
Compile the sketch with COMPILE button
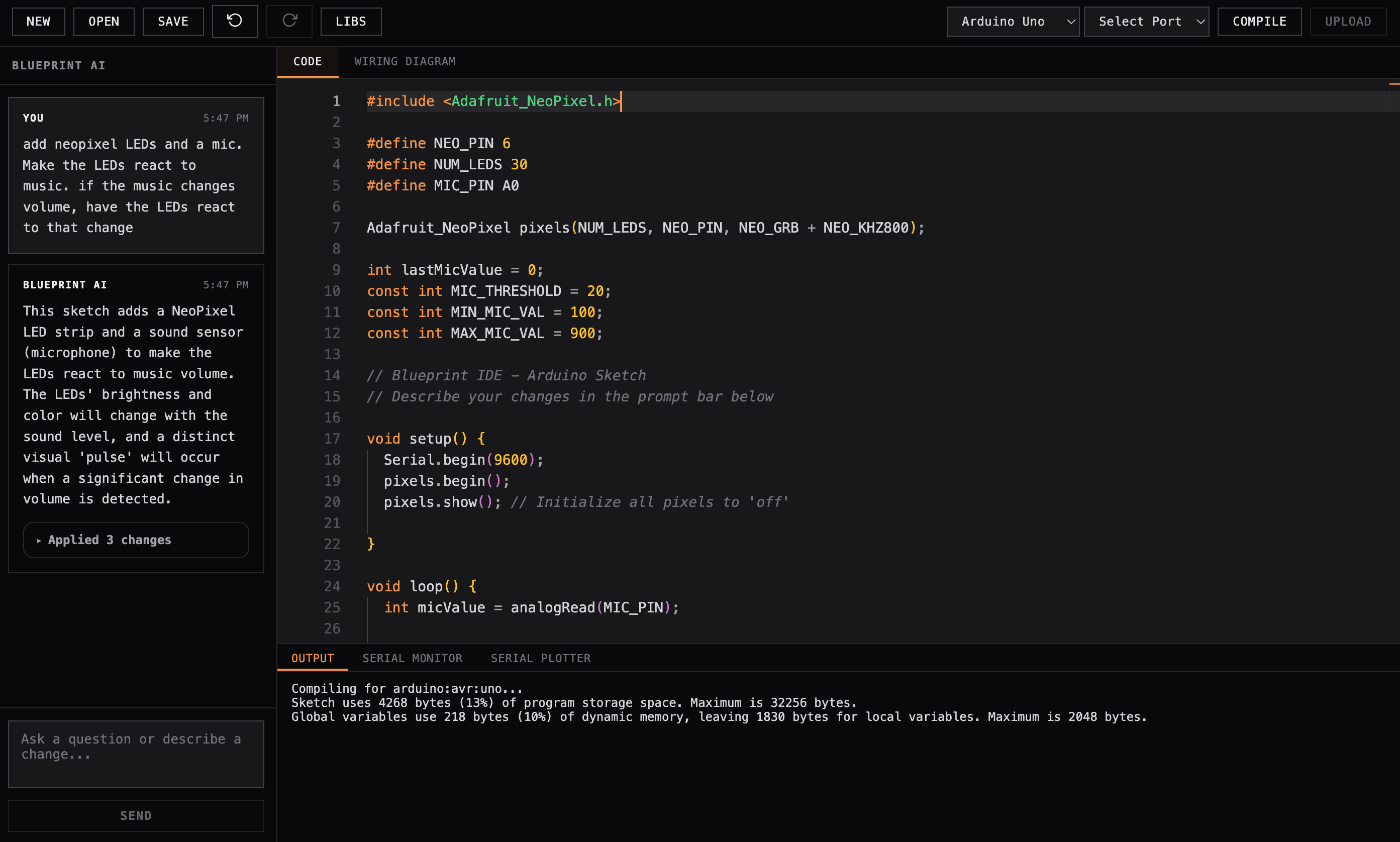pos(1259,22)
